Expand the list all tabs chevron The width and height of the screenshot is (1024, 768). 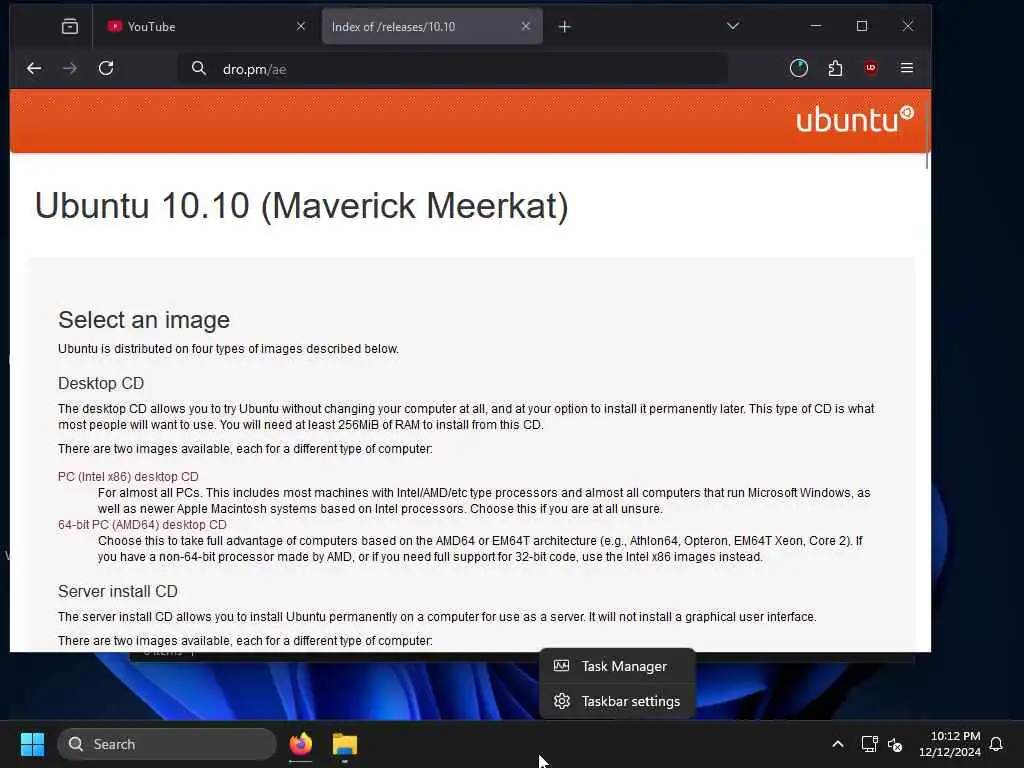point(733,26)
